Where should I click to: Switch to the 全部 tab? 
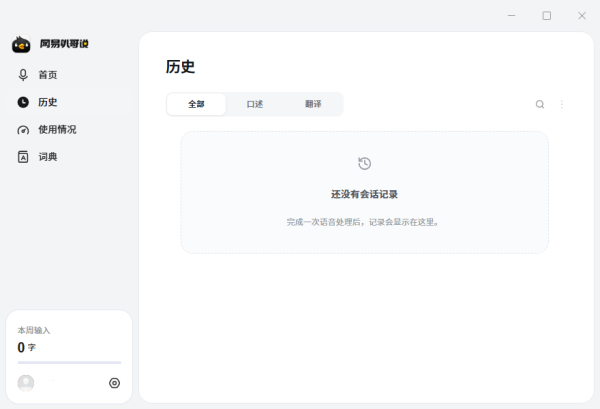click(196, 104)
